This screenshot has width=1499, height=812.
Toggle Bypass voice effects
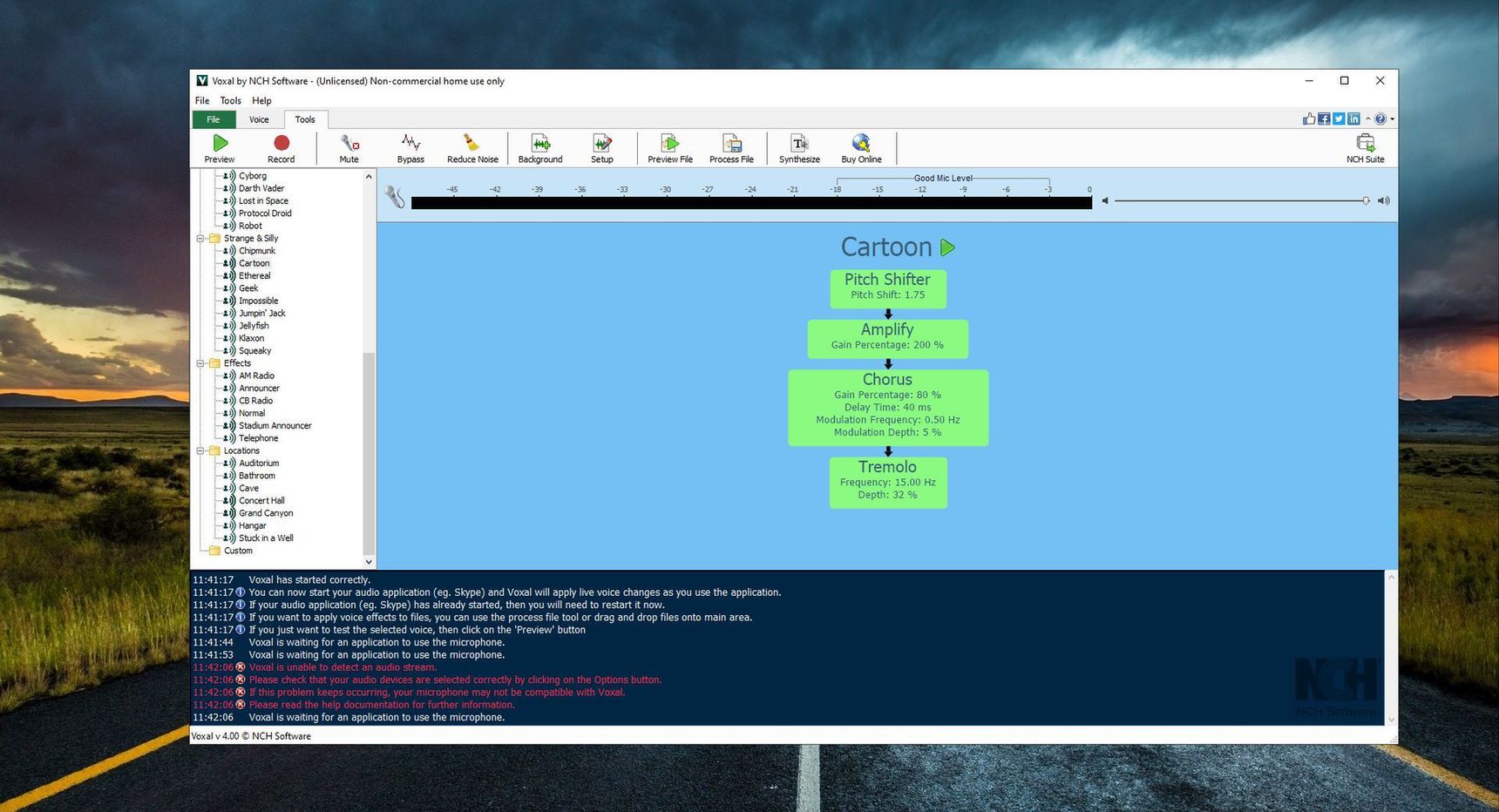click(410, 148)
